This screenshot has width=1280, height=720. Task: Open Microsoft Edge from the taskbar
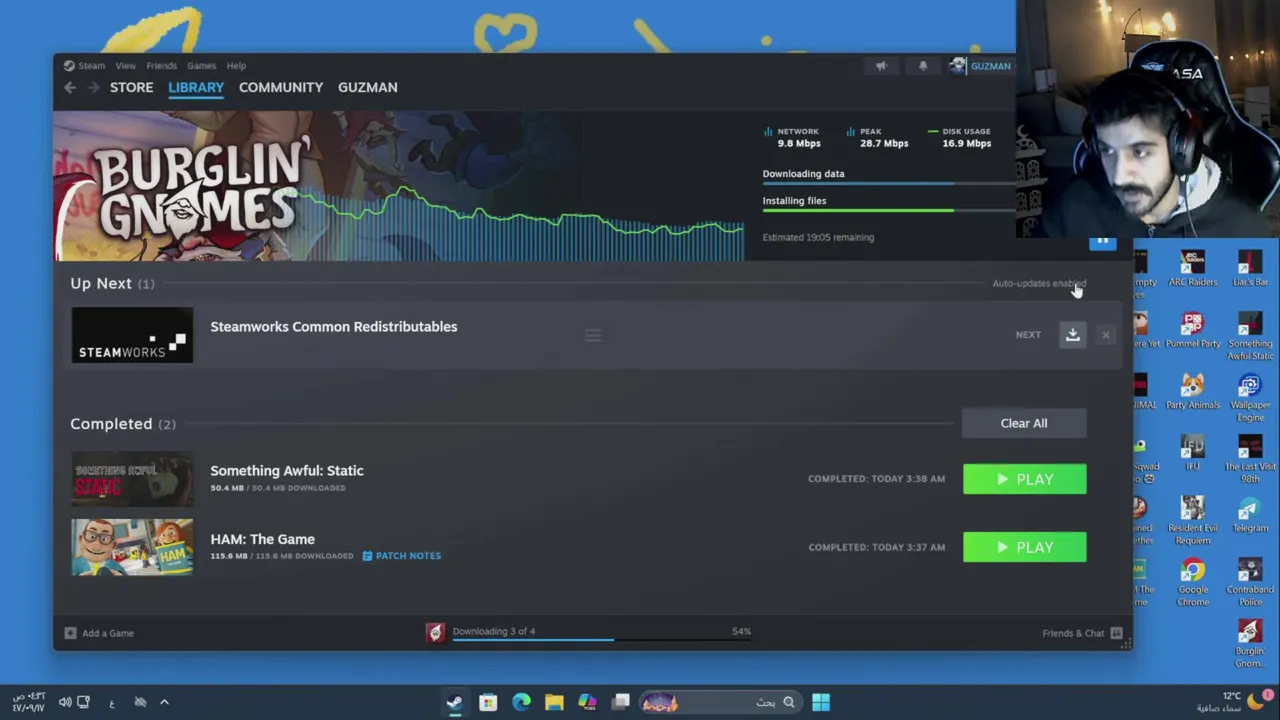pyautogui.click(x=521, y=702)
